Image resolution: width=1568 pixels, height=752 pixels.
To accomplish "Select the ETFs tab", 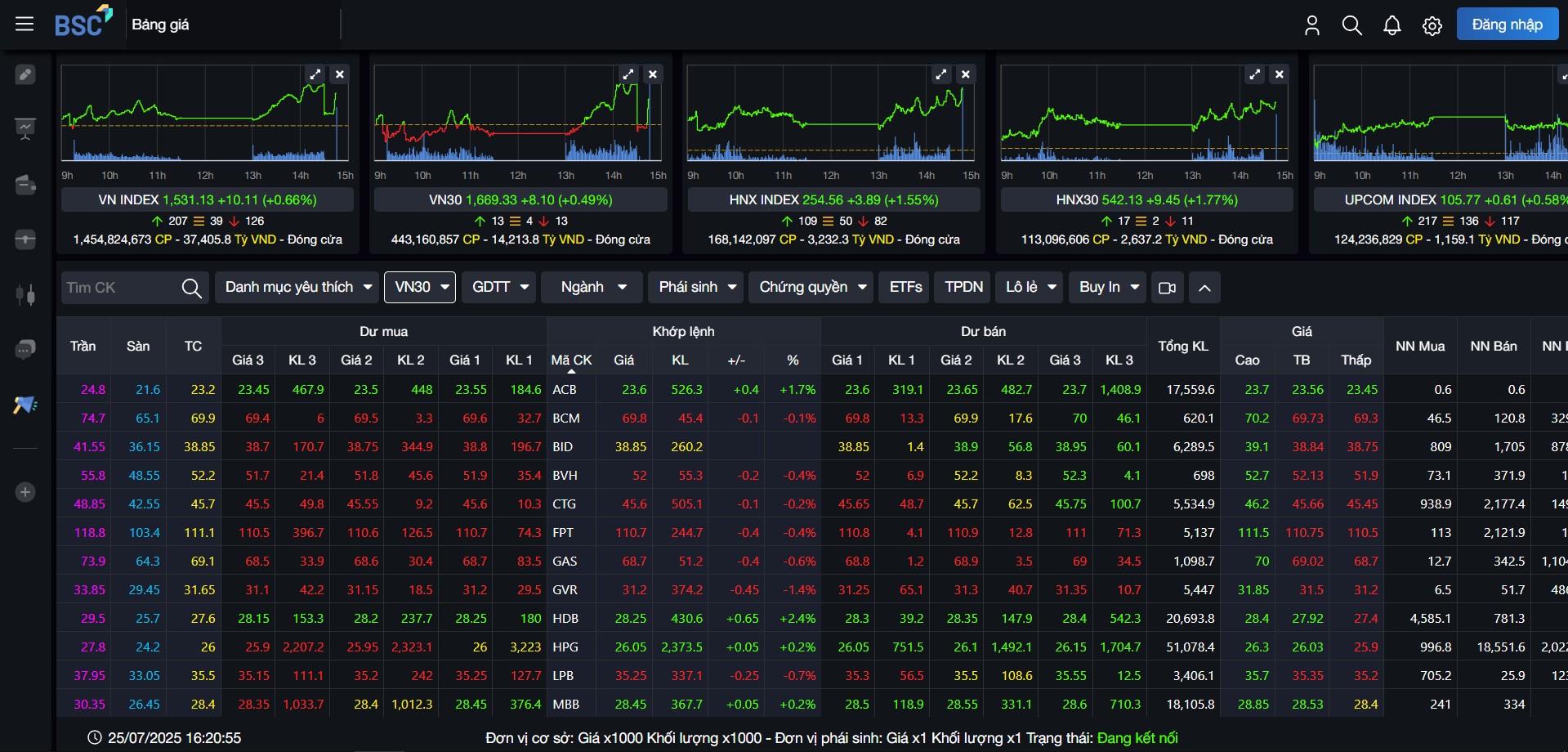I will [905, 288].
